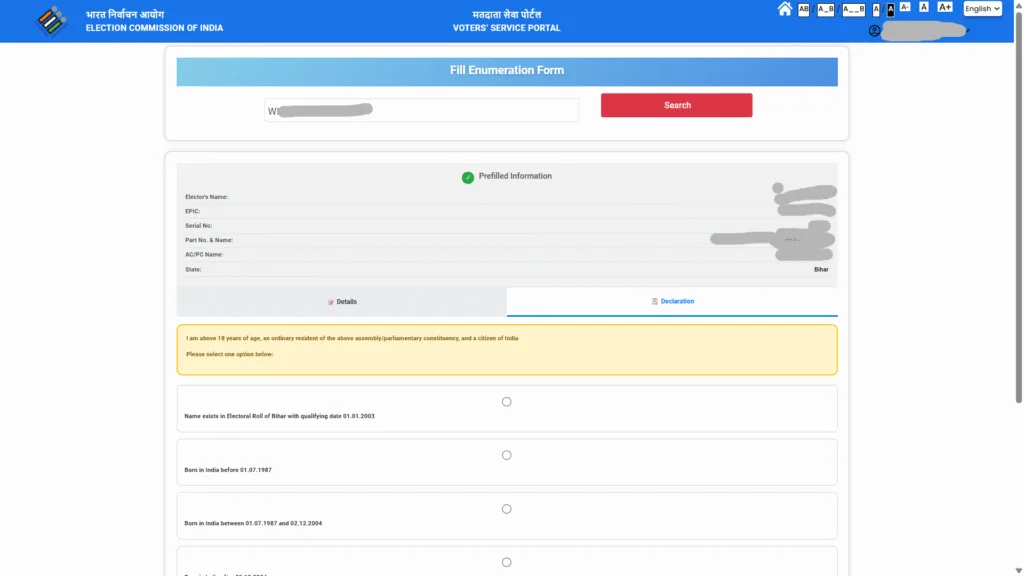
Task: Open the user profile icon in the header
Action: coord(874,31)
